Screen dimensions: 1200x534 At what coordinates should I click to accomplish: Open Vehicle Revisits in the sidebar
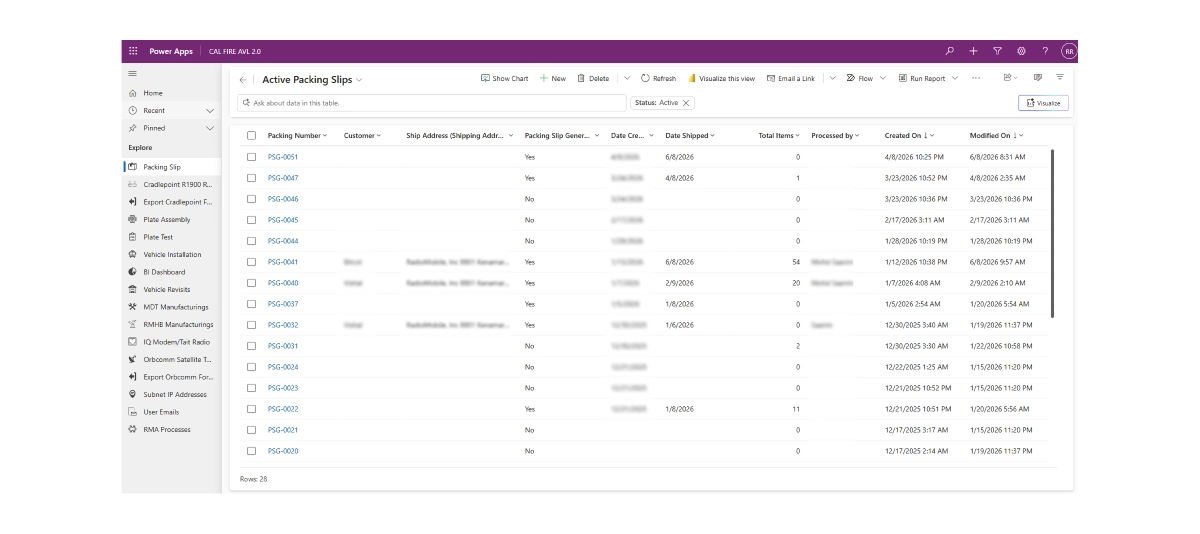(171, 289)
